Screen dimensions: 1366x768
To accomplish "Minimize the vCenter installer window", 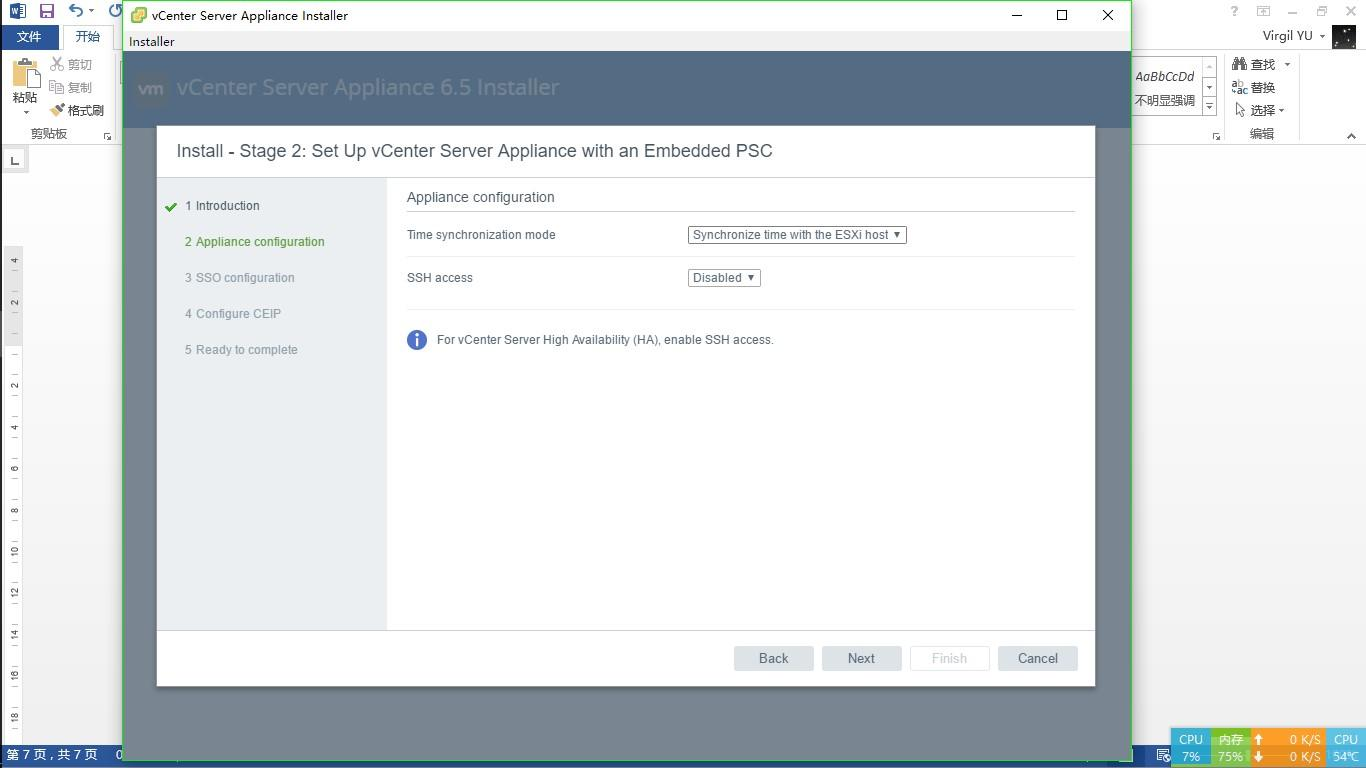I will pos(1017,15).
